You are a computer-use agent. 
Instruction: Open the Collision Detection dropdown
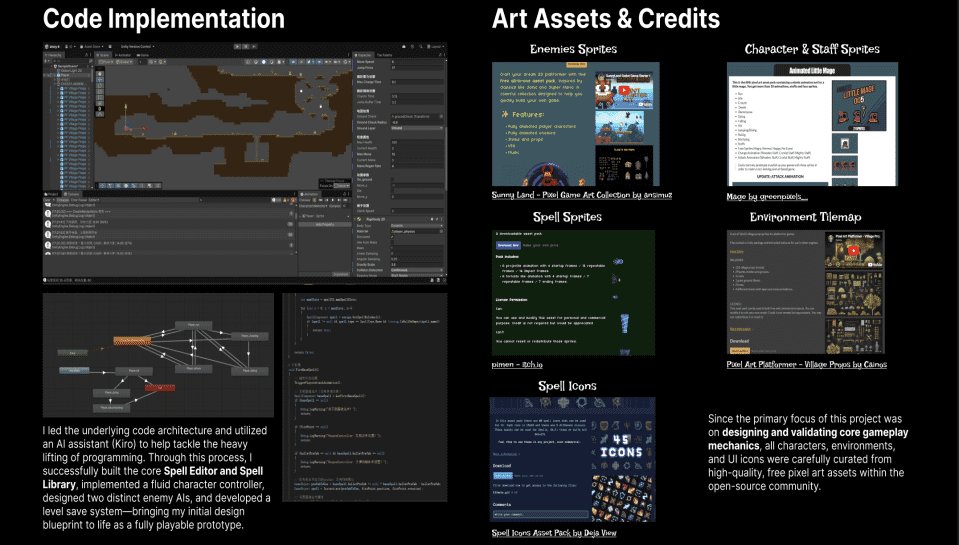[417, 270]
